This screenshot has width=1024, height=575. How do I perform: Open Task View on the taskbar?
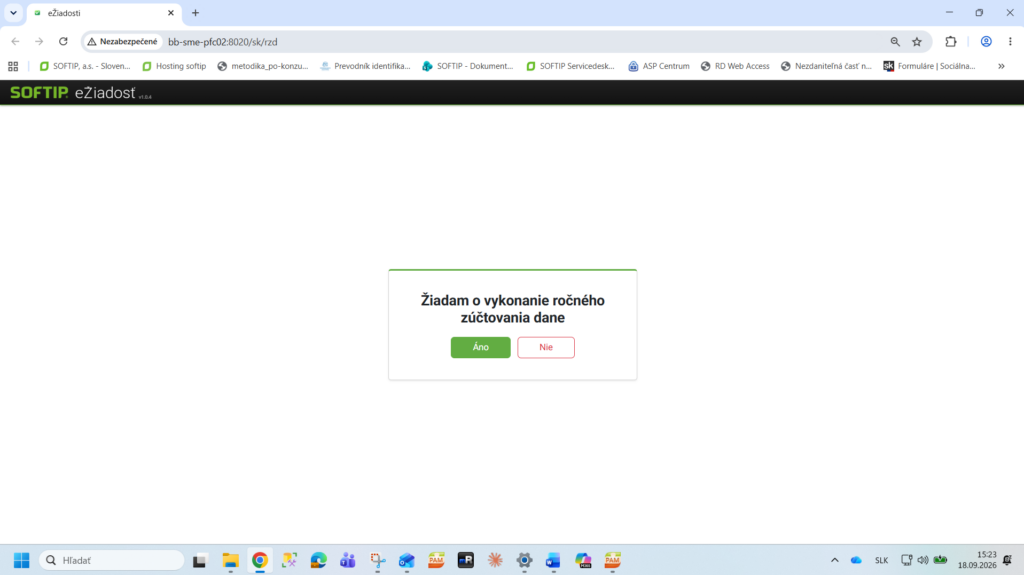tap(200, 560)
